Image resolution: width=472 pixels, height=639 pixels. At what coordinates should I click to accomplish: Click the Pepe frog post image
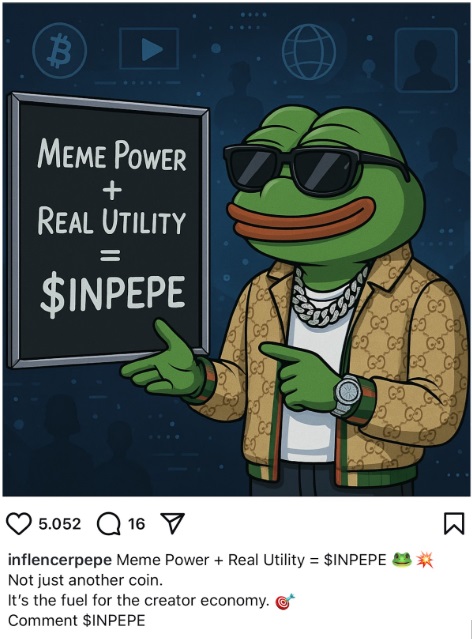(x=236, y=249)
